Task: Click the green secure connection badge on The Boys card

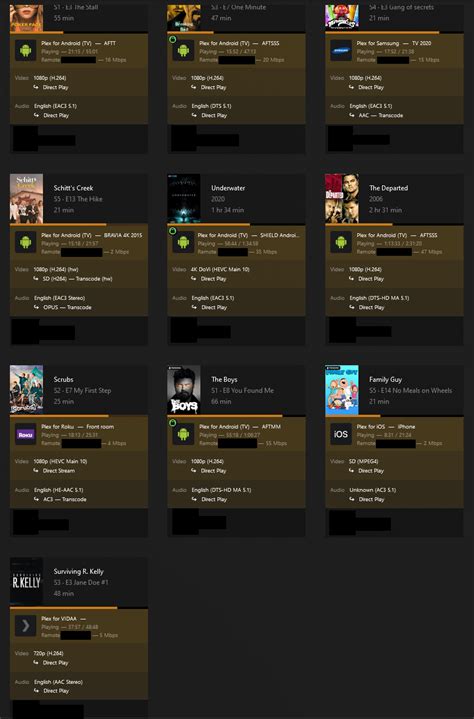Action: (x=172, y=422)
